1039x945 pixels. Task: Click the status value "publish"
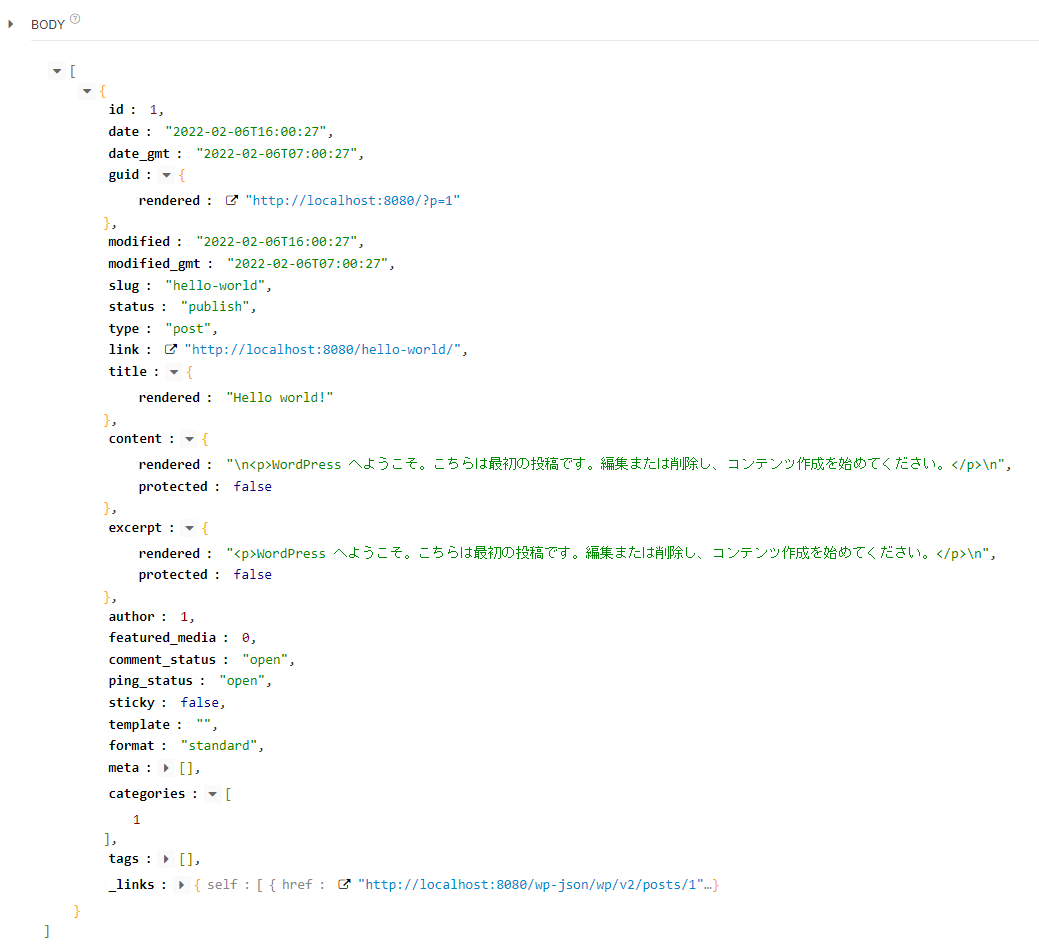tap(215, 307)
